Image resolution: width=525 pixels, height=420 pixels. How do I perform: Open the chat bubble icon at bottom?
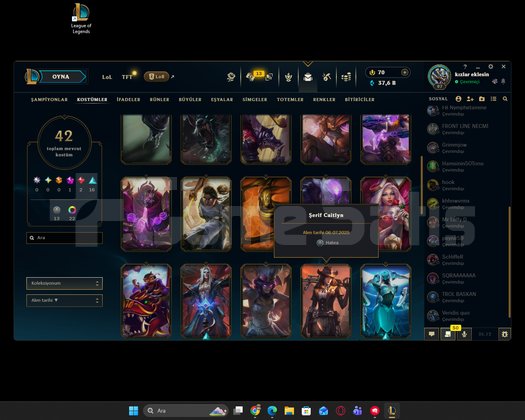pyautogui.click(x=432, y=334)
